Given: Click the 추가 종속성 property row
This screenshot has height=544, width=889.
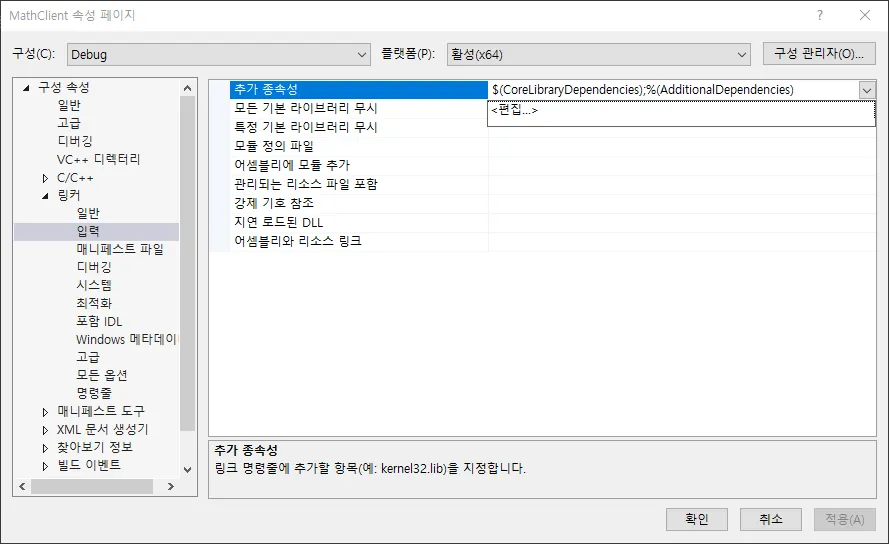Looking at the screenshot, I should (358, 90).
